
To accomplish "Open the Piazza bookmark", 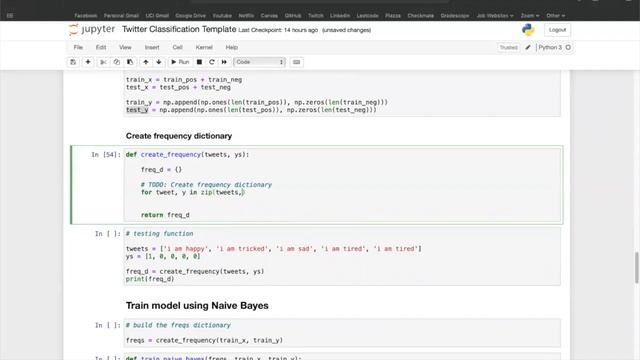I will pos(393,16).
